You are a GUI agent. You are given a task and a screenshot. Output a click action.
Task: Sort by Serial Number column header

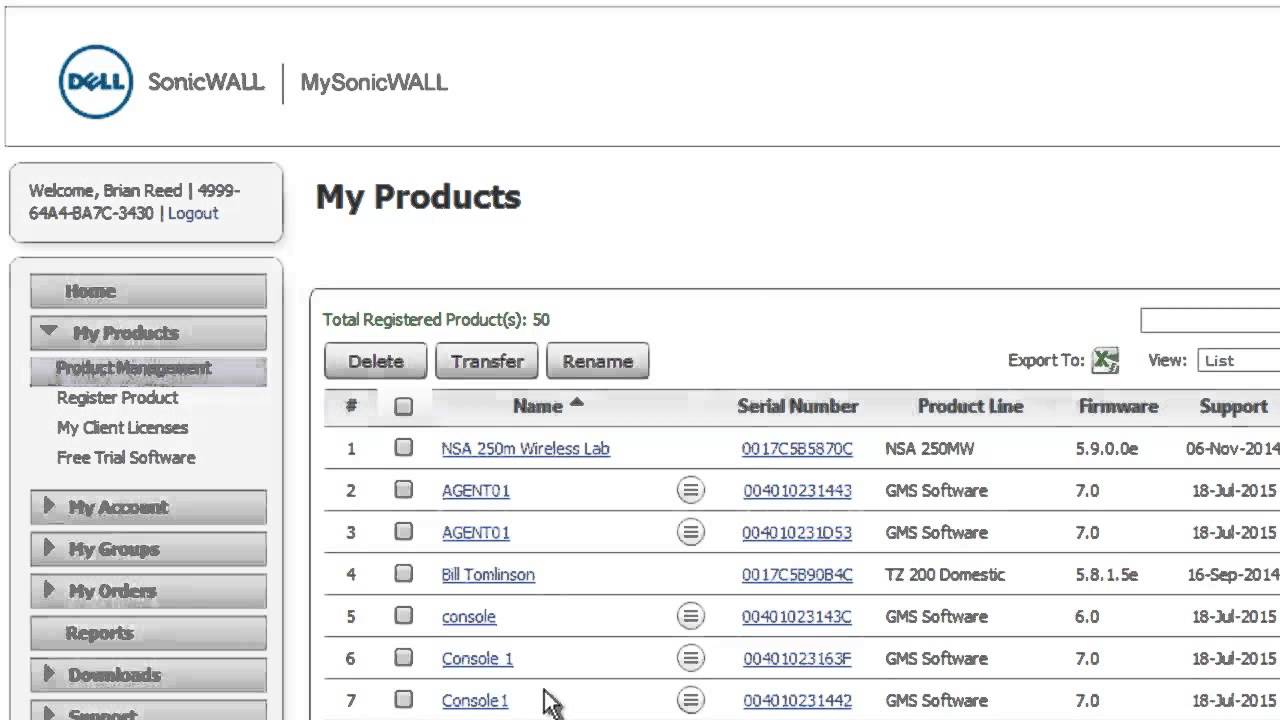point(797,406)
